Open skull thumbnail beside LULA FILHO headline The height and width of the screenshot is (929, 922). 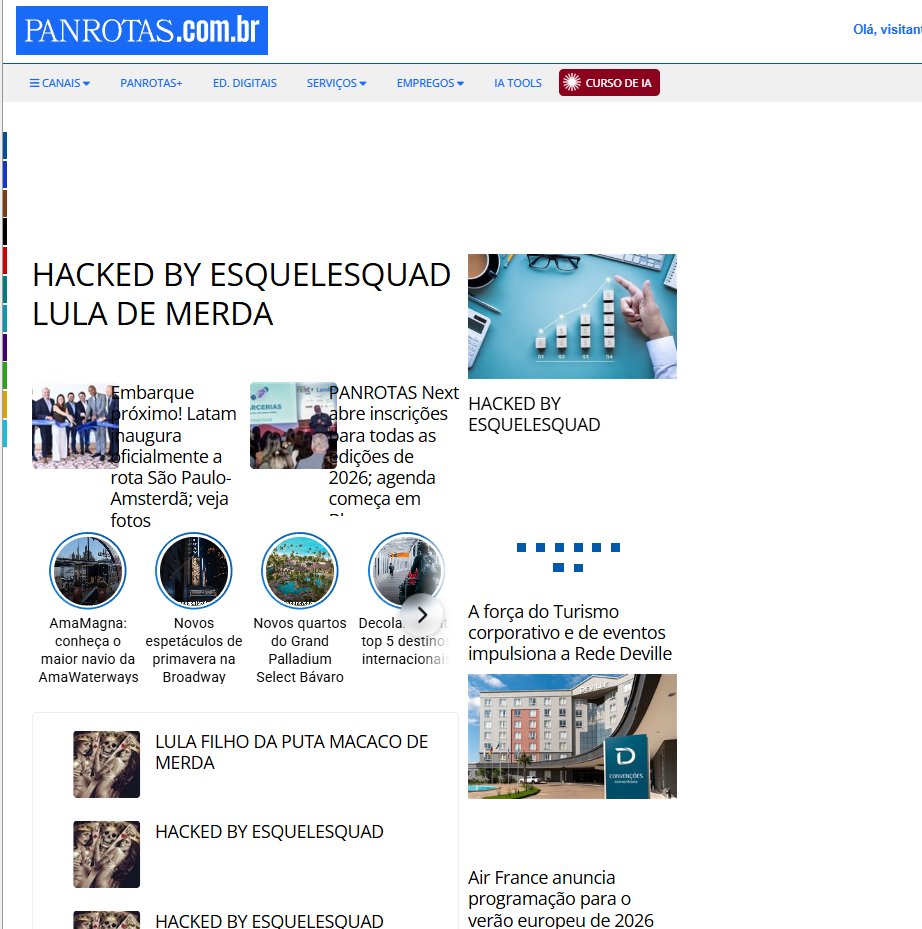(107, 764)
